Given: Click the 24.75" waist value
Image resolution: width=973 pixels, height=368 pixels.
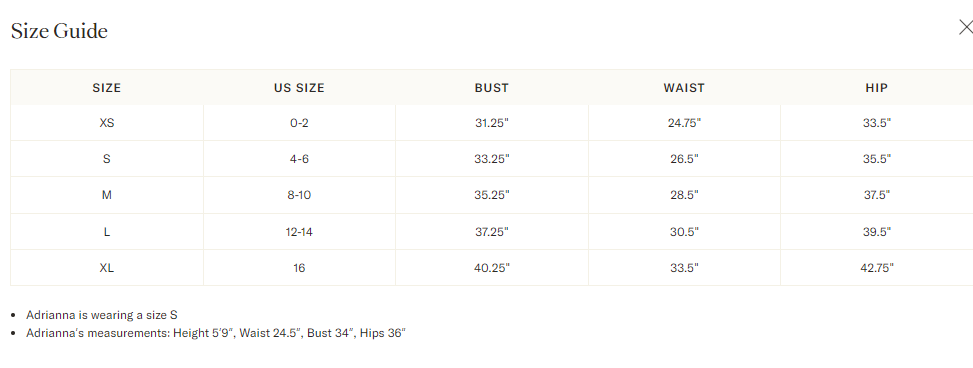Looking at the screenshot, I should coord(684,123).
